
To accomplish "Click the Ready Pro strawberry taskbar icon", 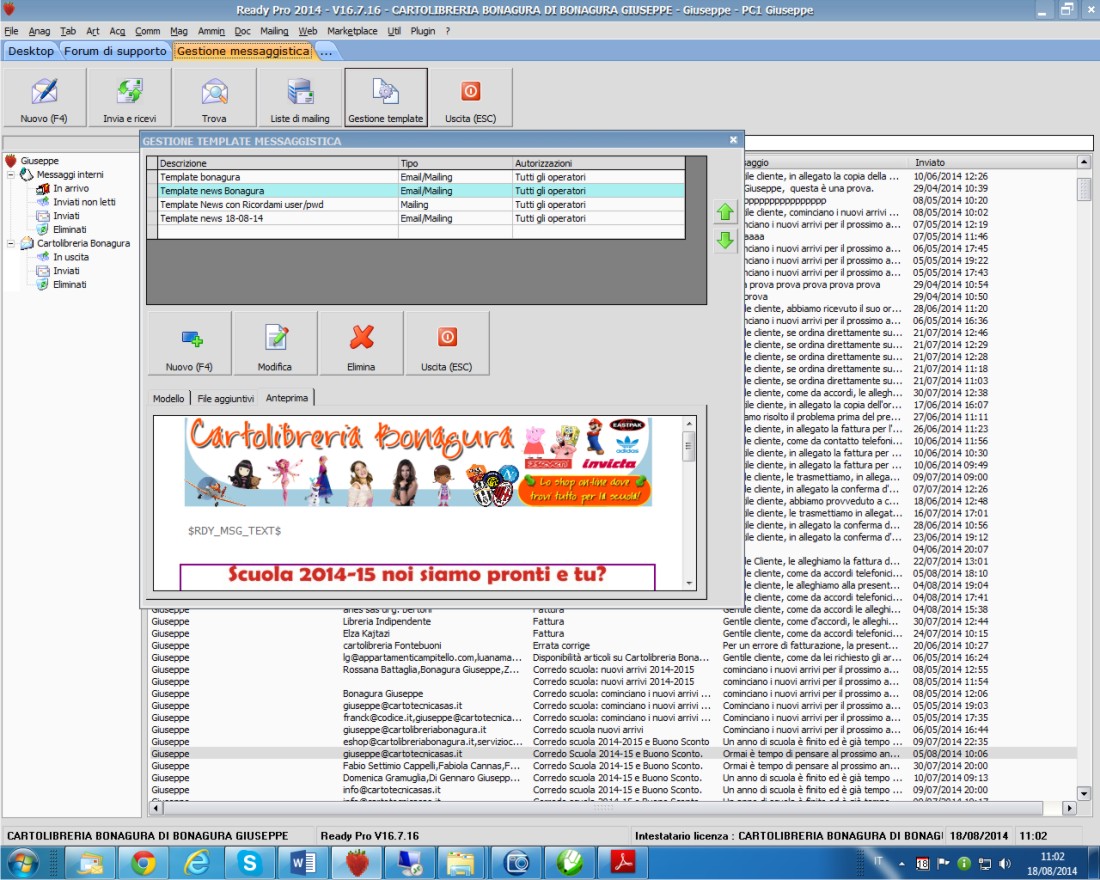I will point(356,863).
